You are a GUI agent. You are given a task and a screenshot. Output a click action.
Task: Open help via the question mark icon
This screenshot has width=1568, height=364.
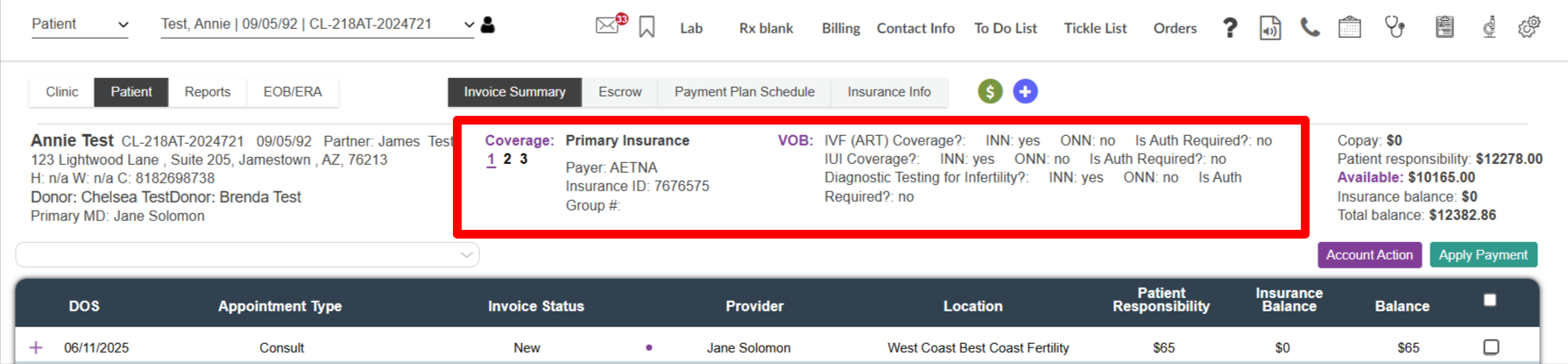point(1230,28)
